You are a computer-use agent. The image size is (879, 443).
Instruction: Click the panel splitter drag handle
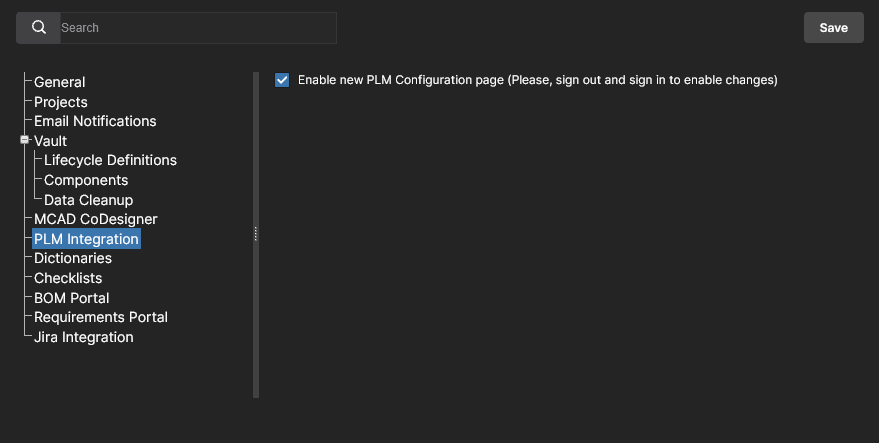(x=256, y=234)
